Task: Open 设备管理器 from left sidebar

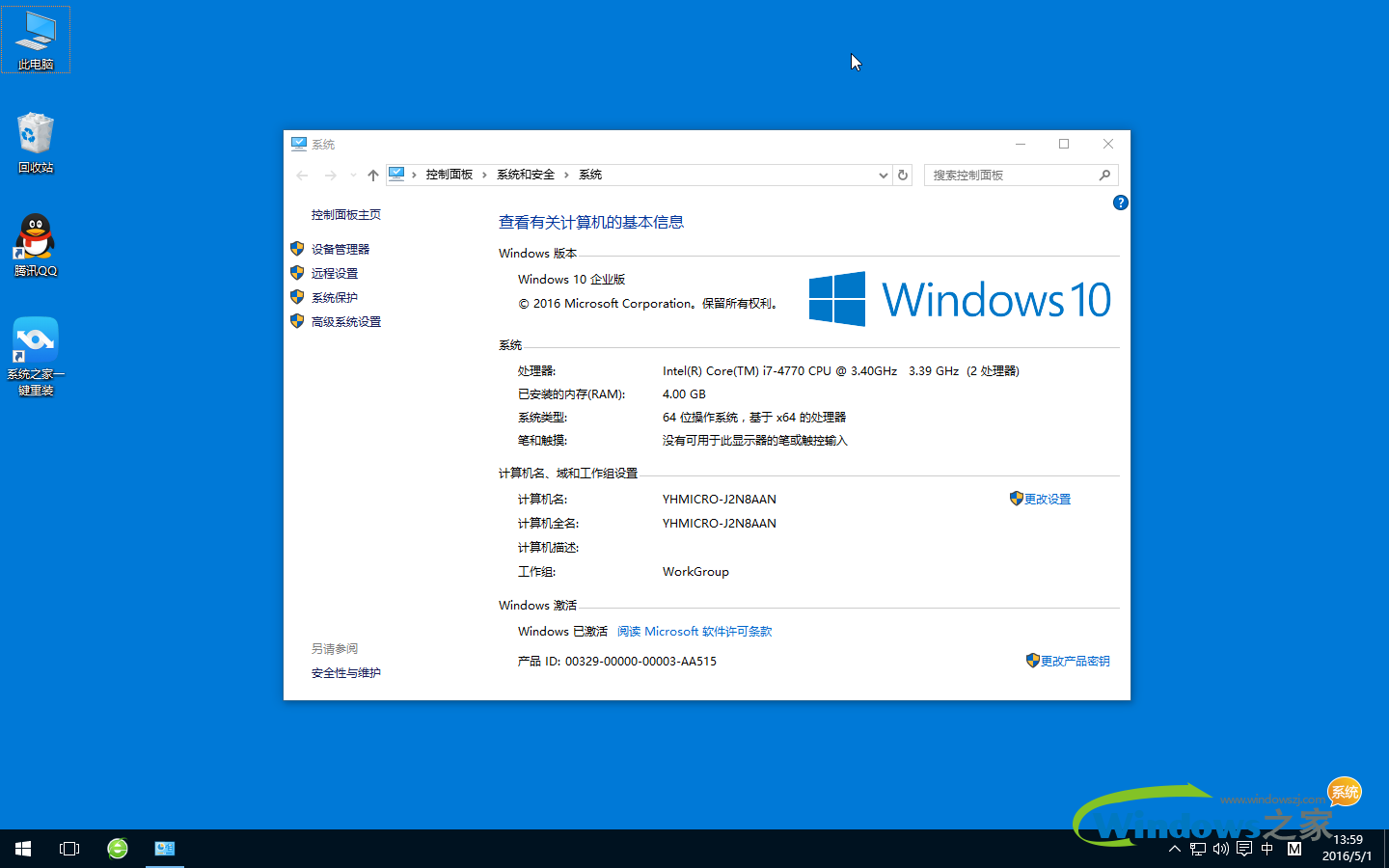Action: tap(340, 249)
